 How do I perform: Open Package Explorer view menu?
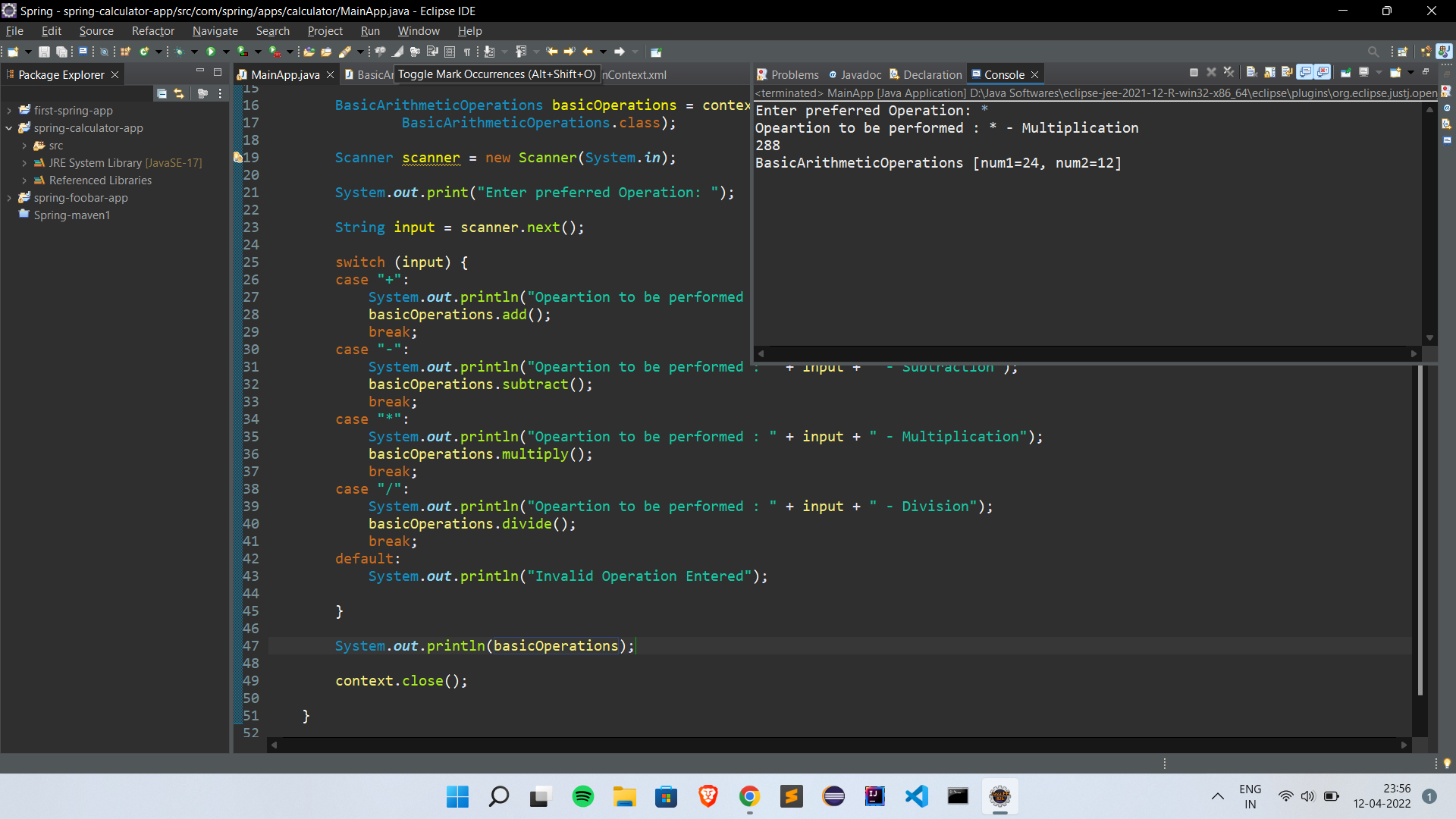tap(221, 93)
